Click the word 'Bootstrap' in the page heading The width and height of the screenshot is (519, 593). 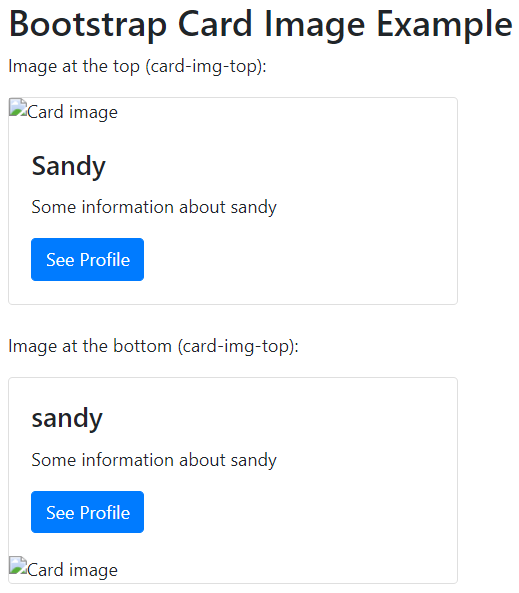(88, 25)
